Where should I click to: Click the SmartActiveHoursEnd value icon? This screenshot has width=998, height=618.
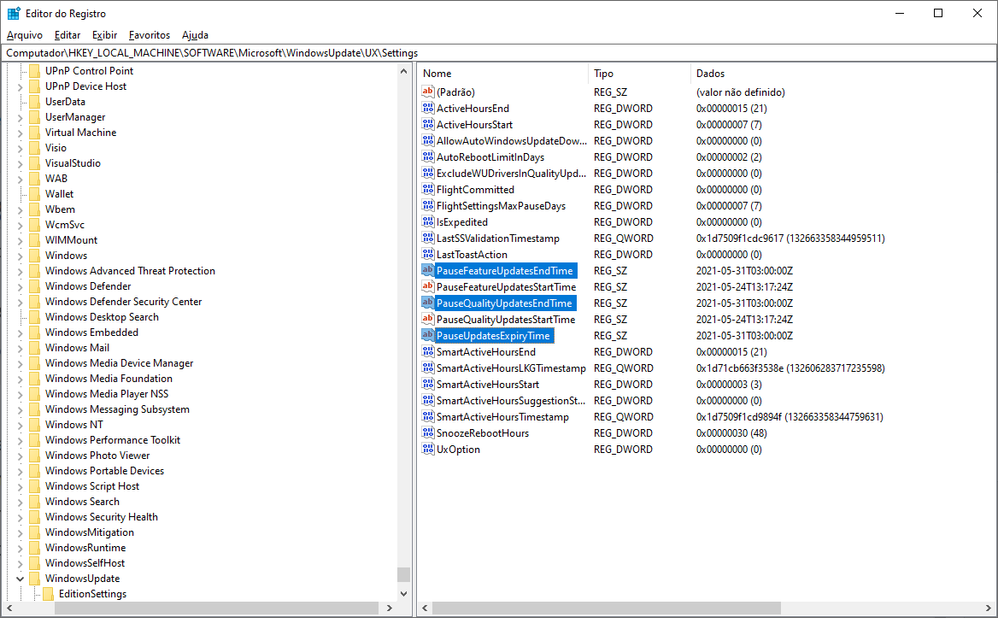point(428,351)
